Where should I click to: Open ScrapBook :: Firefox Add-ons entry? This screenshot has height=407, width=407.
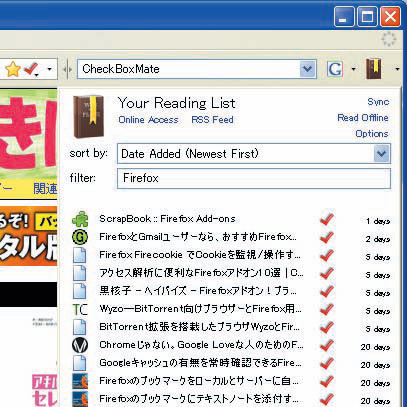(167, 219)
